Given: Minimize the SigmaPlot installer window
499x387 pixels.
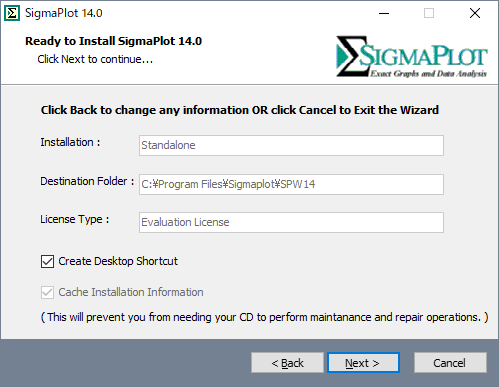Looking at the screenshot, I should point(384,13).
